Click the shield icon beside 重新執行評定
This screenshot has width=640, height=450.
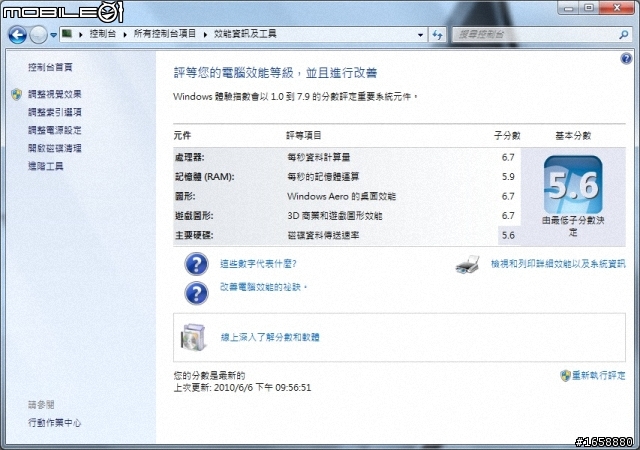pyautogui.click(x=565, y=376)
